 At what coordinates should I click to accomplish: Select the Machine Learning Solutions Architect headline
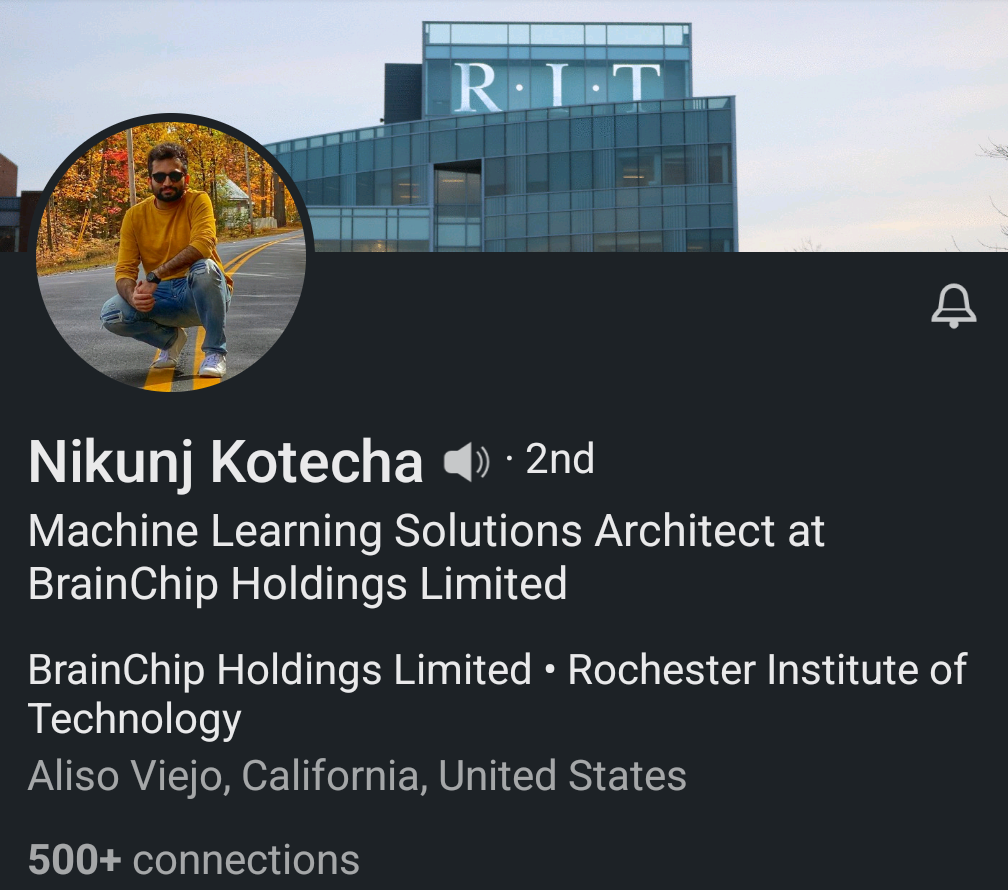coord(426,557)
